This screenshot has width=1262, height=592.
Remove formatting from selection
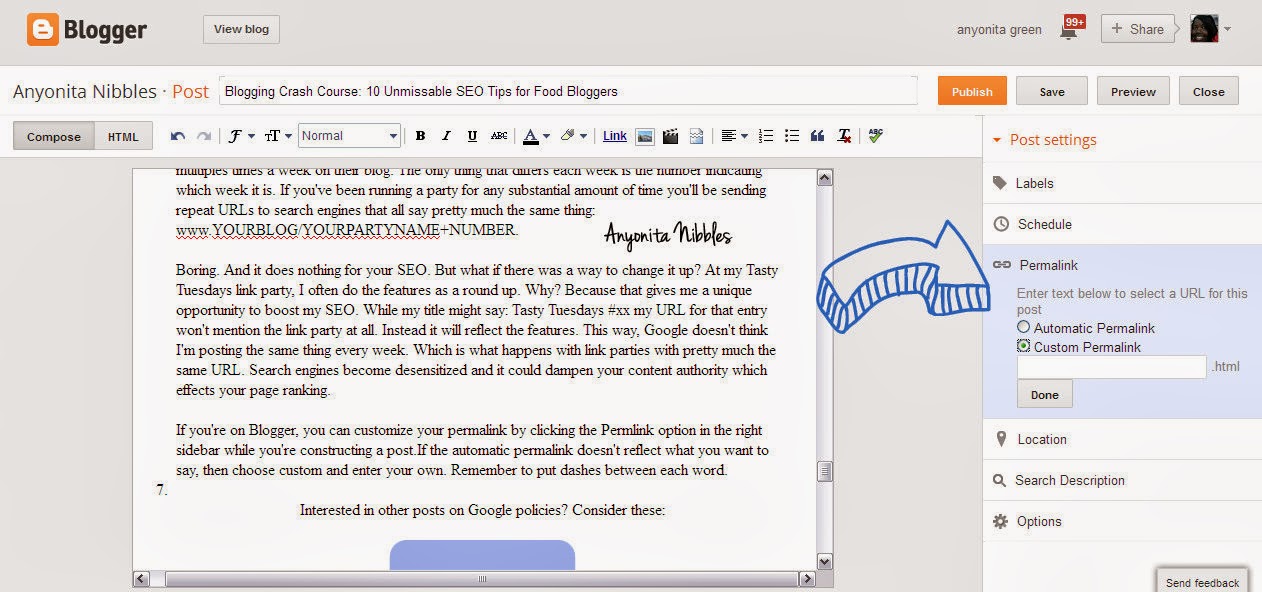click(x=845, y=136)
